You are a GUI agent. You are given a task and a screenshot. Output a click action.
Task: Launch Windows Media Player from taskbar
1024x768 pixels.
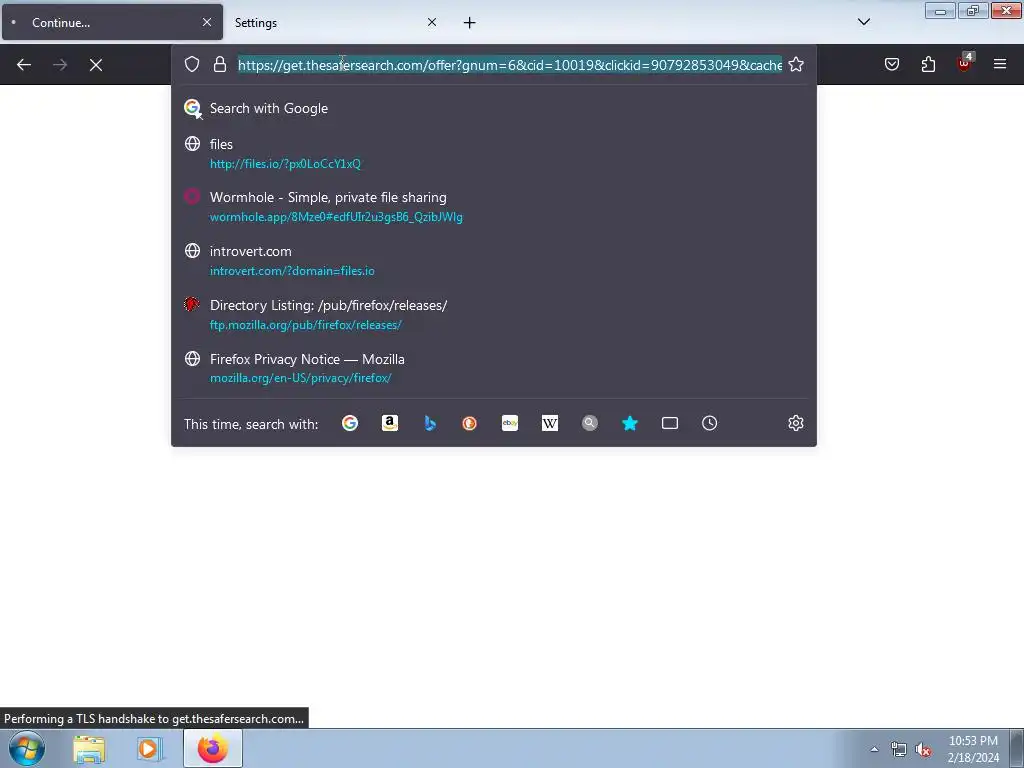click(x=148, y=748)
